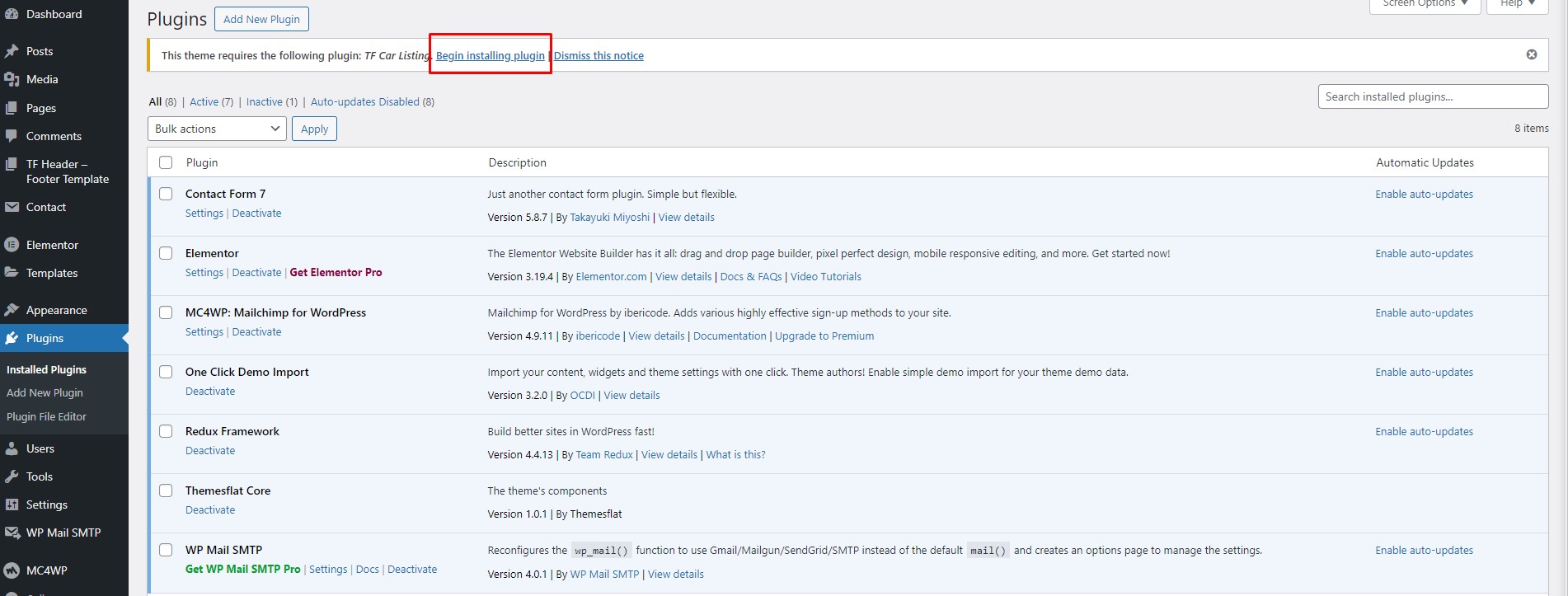
Task: Deactivate the Redux Framework plugin
Action: 210,451
